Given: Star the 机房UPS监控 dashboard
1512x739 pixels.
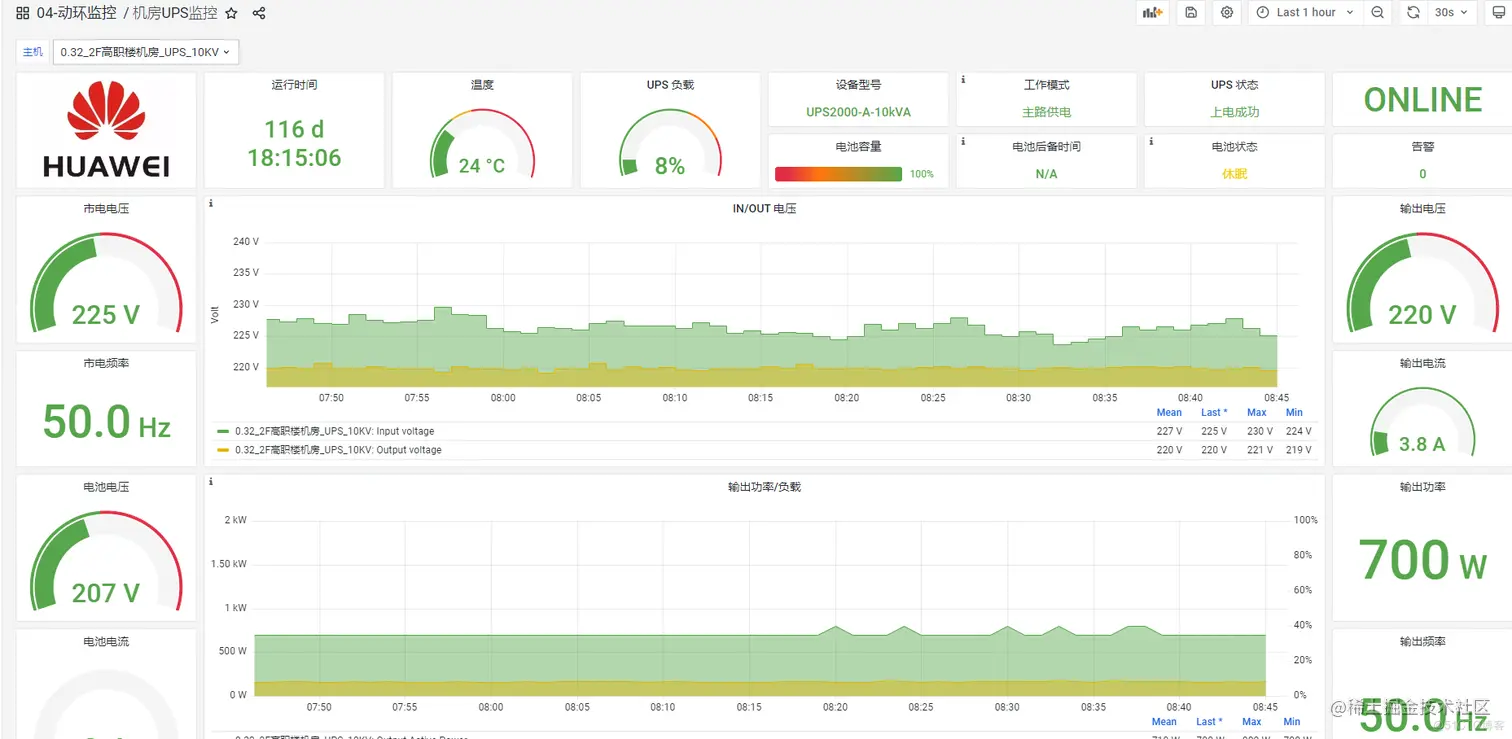Looking at the screenshot, I should 232,13.
